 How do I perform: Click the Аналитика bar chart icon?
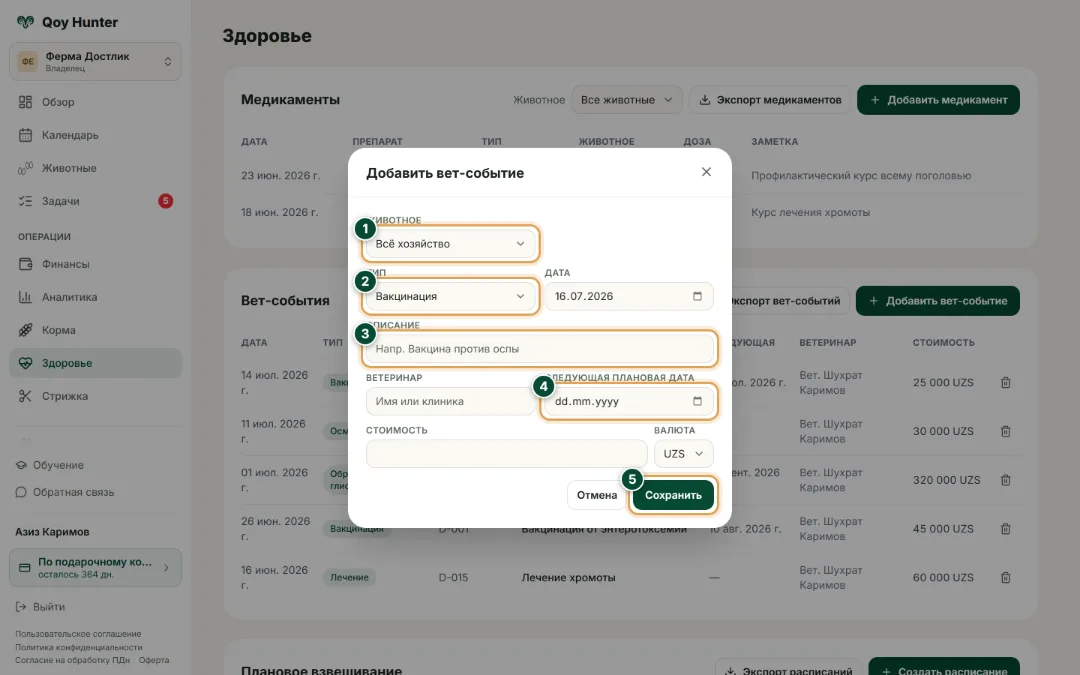coord(25,297)
